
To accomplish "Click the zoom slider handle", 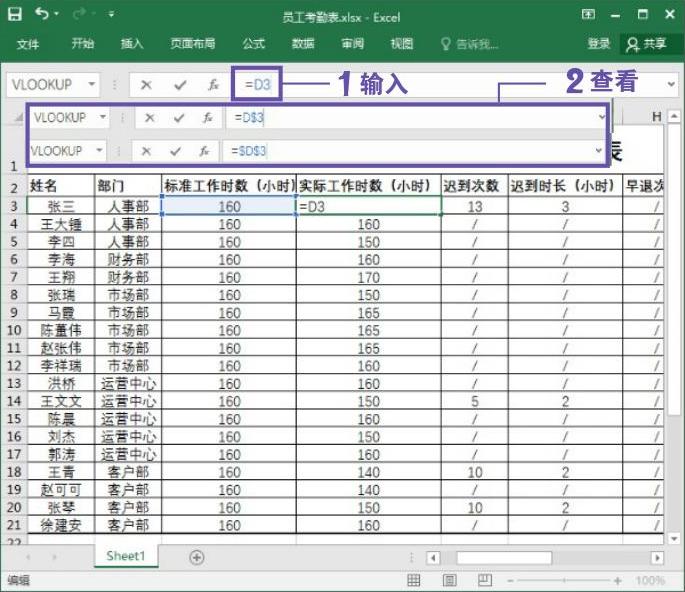I will click(565, 581).
